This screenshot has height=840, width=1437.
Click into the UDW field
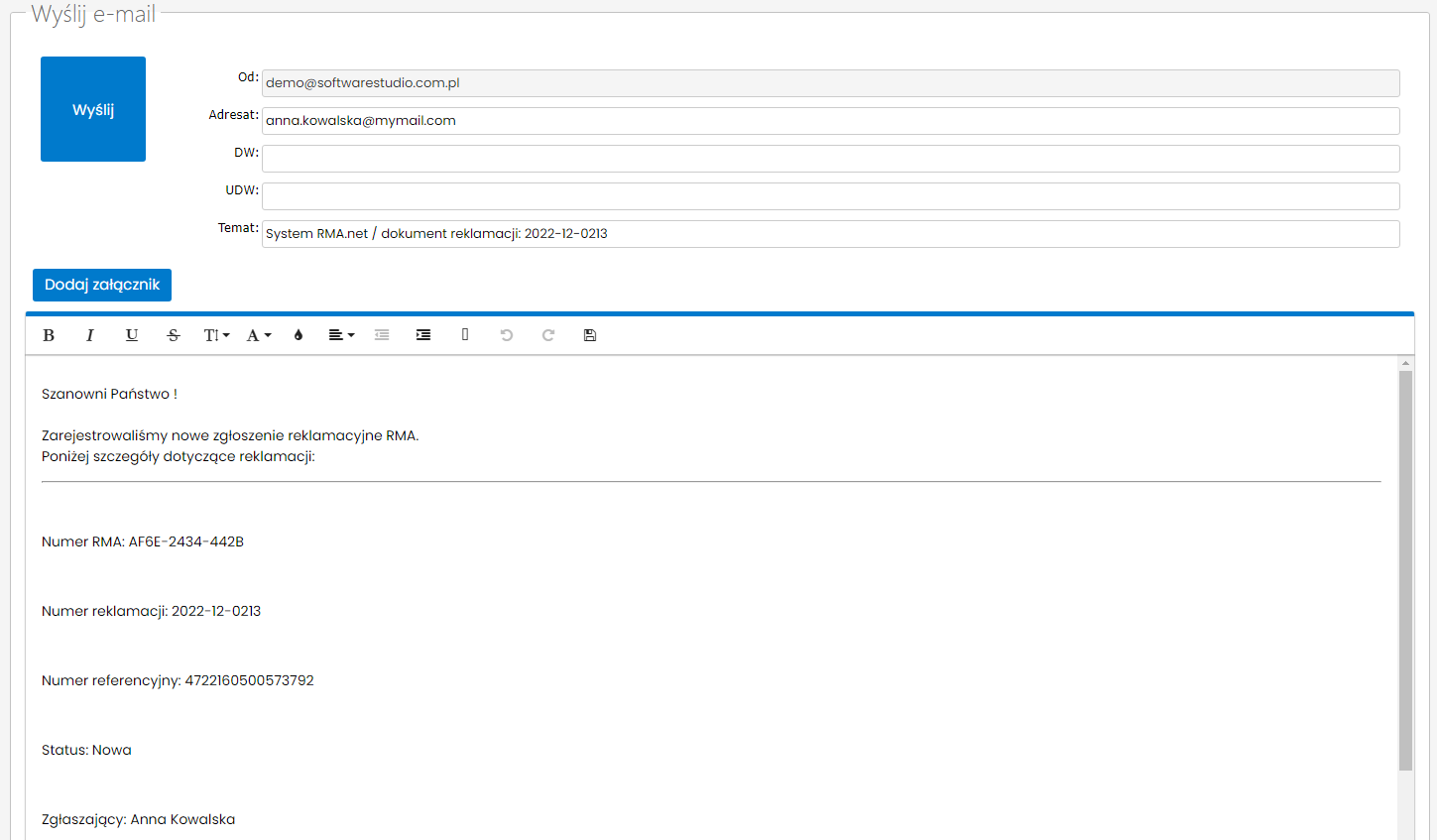(x=831, y=196)
